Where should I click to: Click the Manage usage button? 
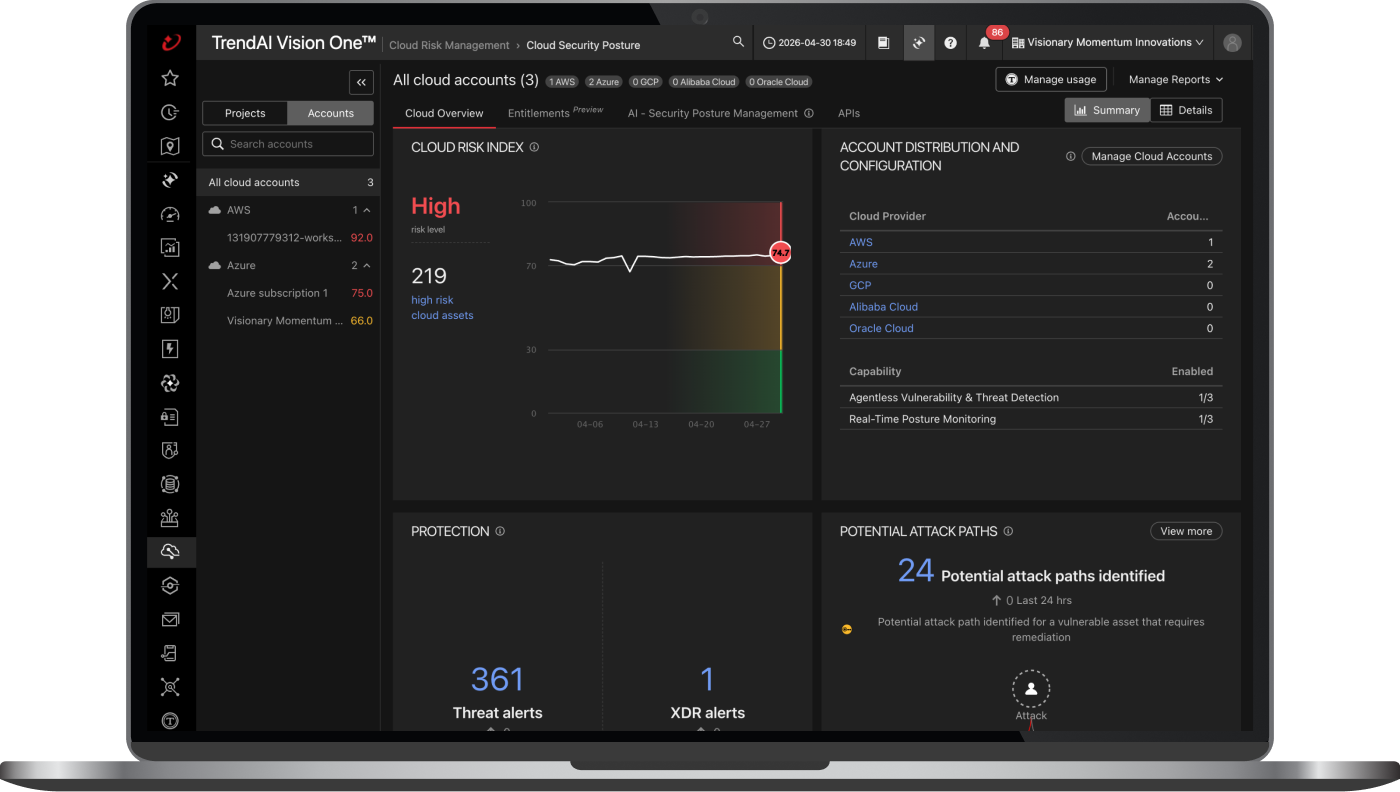[1051, 79]
